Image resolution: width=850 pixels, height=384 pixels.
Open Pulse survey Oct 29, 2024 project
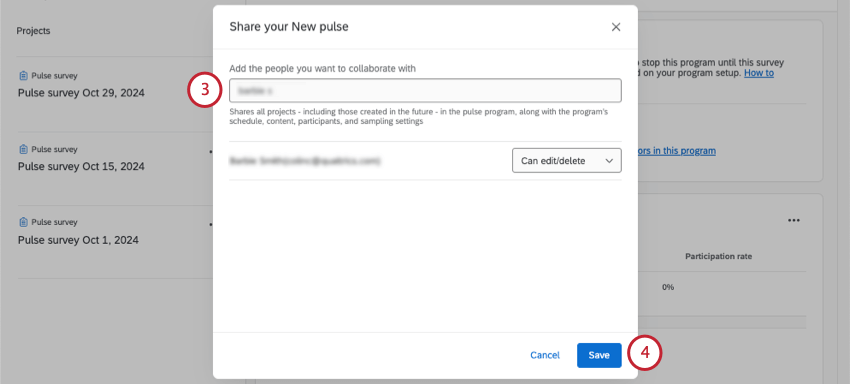click(81, 93)
